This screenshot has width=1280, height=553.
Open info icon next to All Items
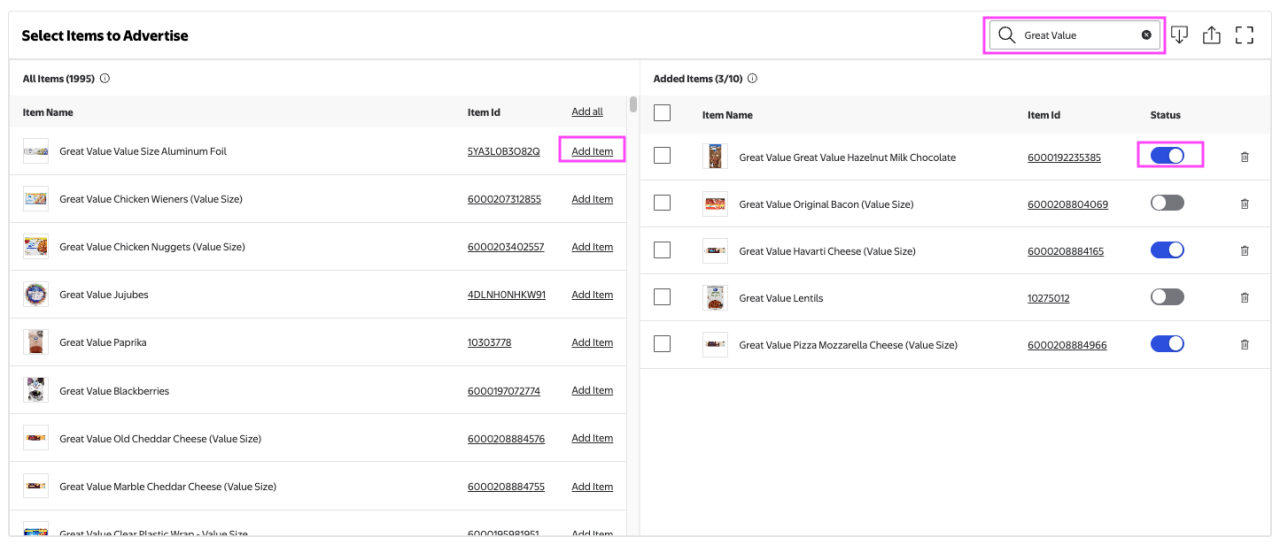click(x=105, y=78)
